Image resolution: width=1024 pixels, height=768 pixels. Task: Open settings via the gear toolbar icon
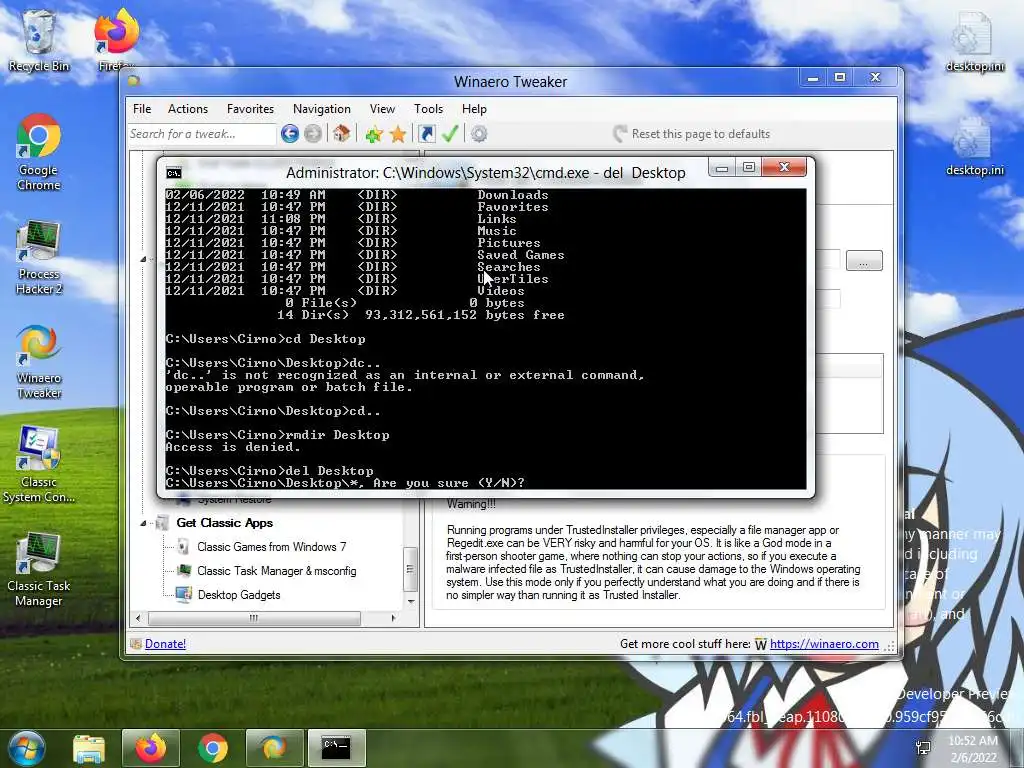tap(479, 134)
